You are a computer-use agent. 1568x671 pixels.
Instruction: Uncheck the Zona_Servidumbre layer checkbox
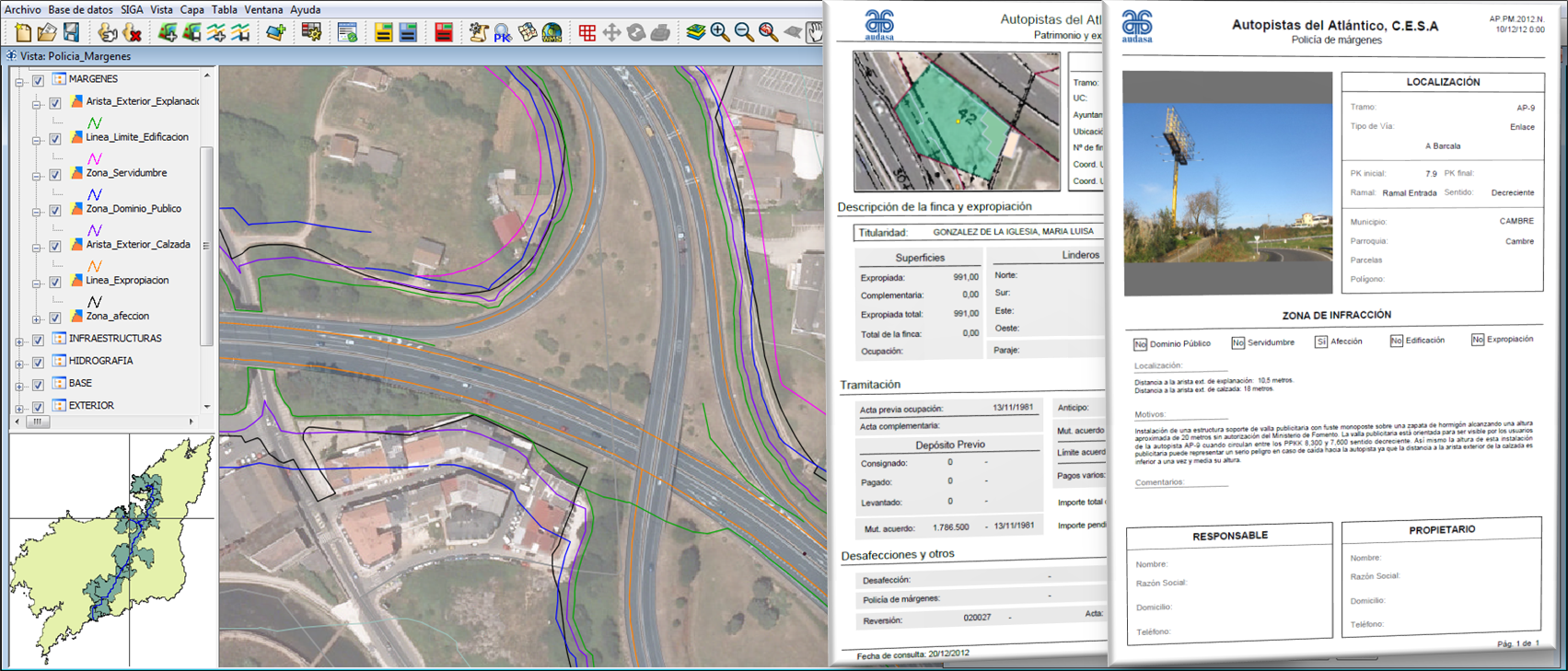click(x=55, y=174)
